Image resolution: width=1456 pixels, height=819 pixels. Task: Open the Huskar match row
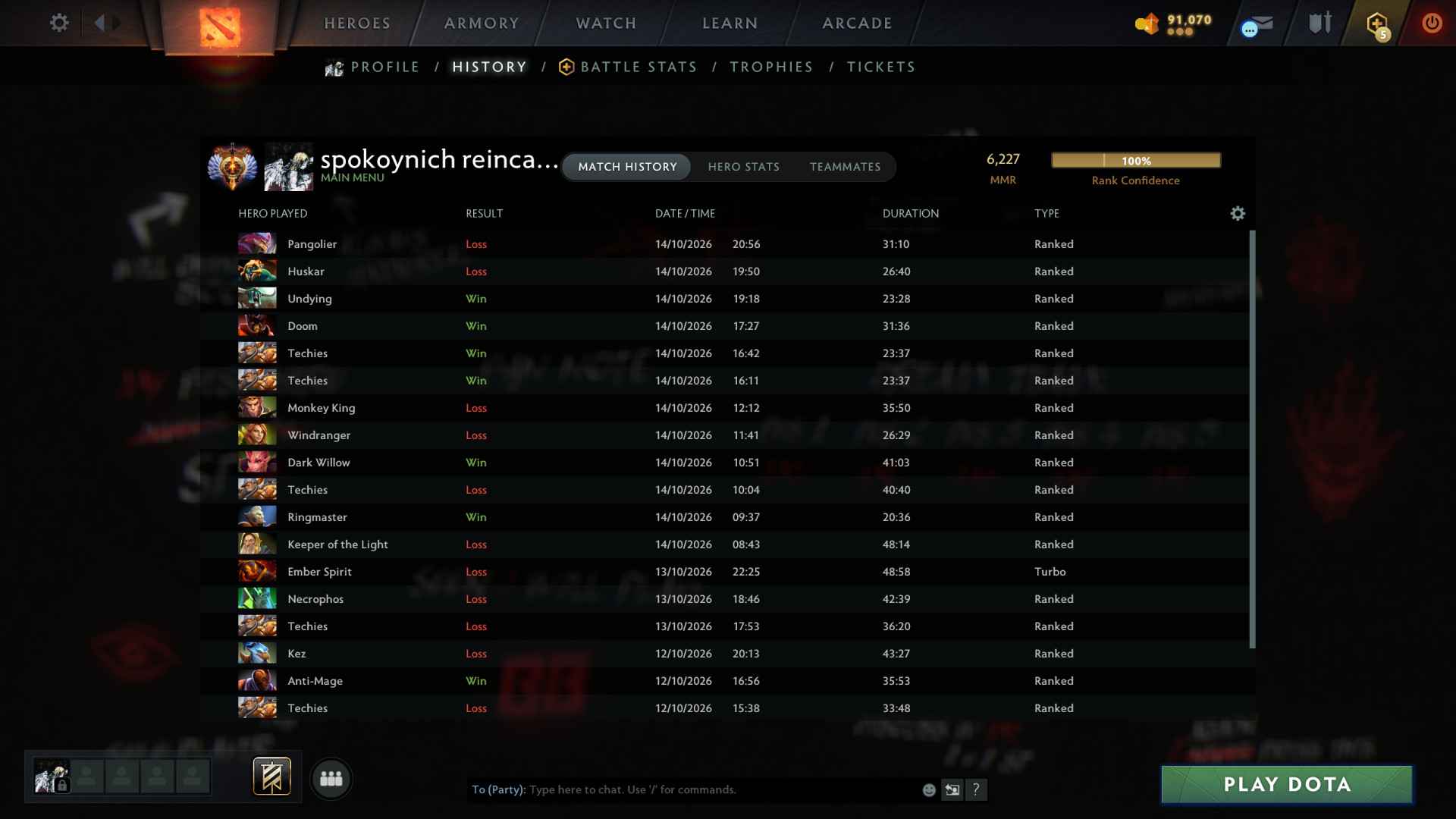pos(724,271)
